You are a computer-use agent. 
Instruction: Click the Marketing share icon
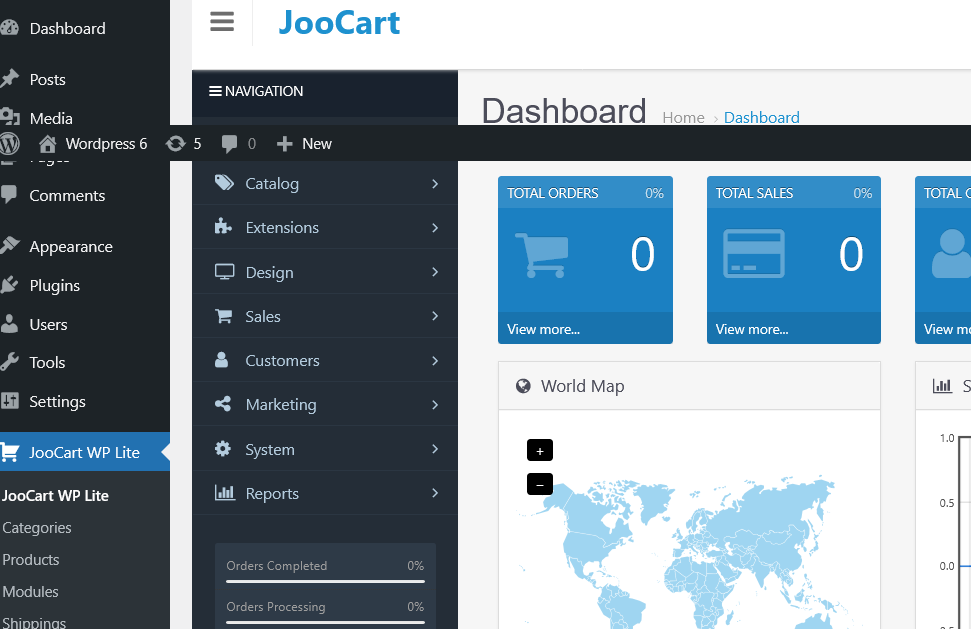coord(223,404)
